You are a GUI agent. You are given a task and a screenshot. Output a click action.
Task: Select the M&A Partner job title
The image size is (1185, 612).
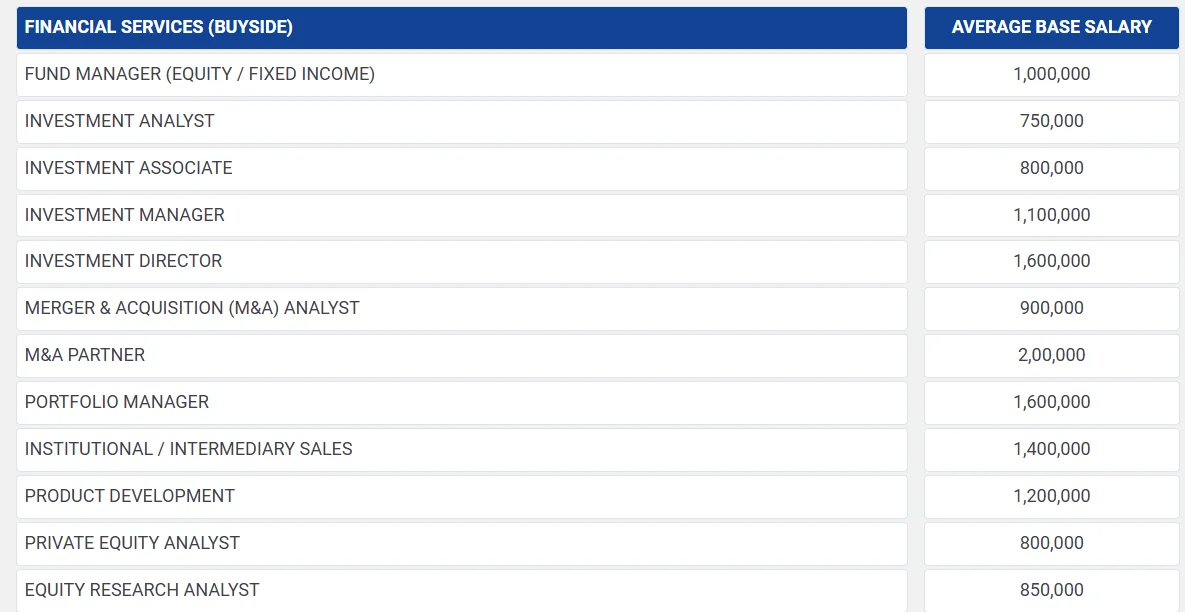(x=85, y=355)
